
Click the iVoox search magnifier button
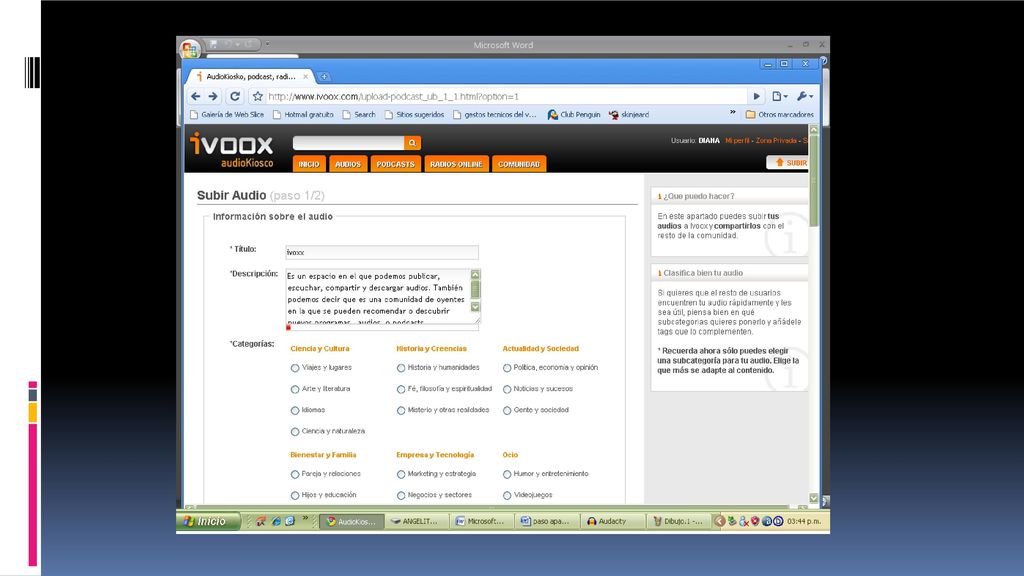tap(412, 142)
